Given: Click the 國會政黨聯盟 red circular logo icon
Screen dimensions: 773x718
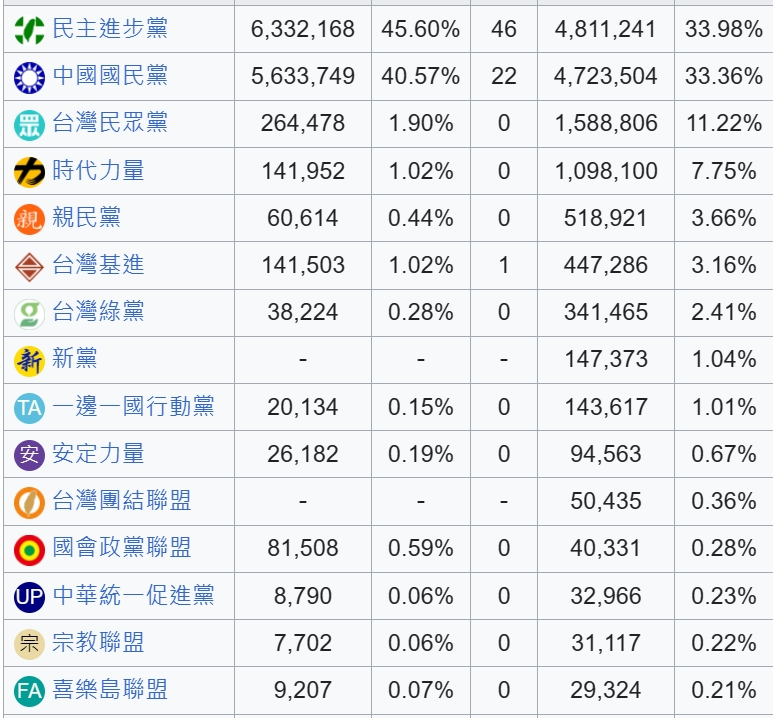Looking at the screenshot, I should (30, 550).
